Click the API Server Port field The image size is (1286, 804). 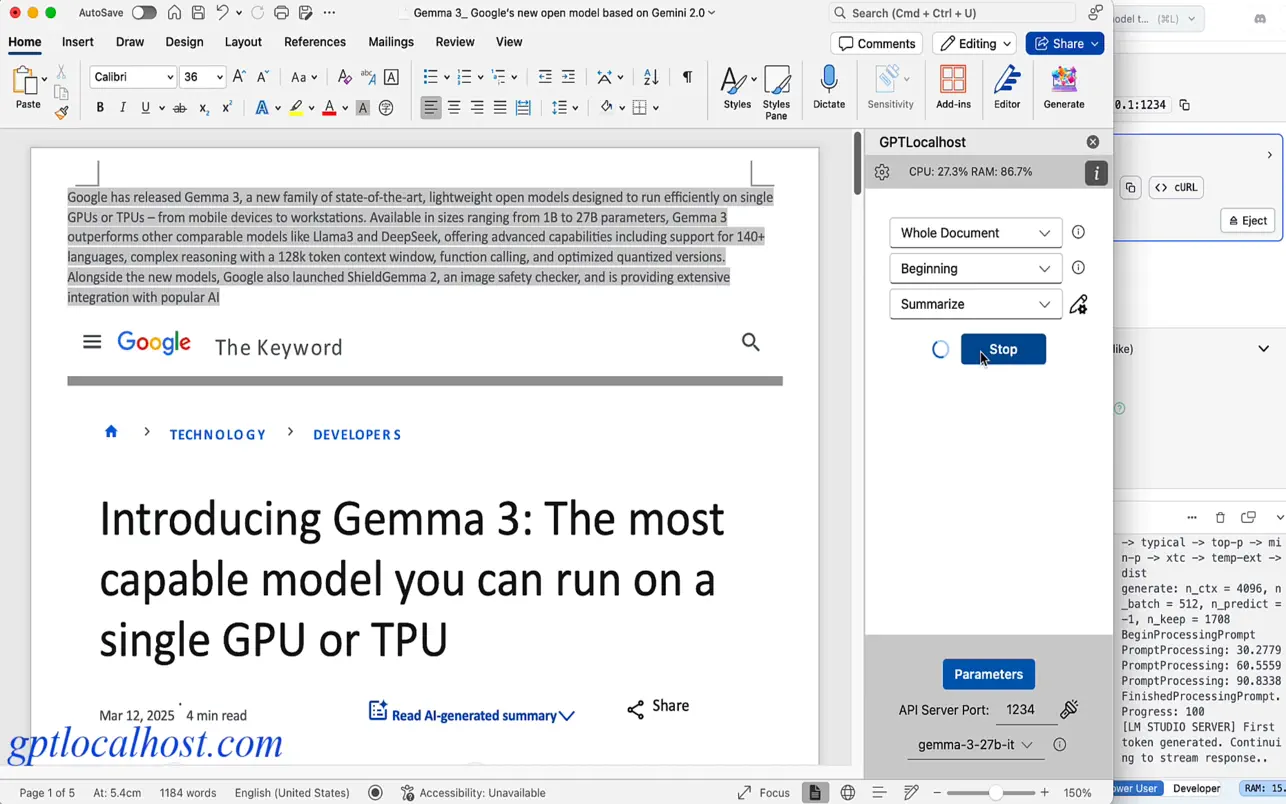(x=1021, y=710)
